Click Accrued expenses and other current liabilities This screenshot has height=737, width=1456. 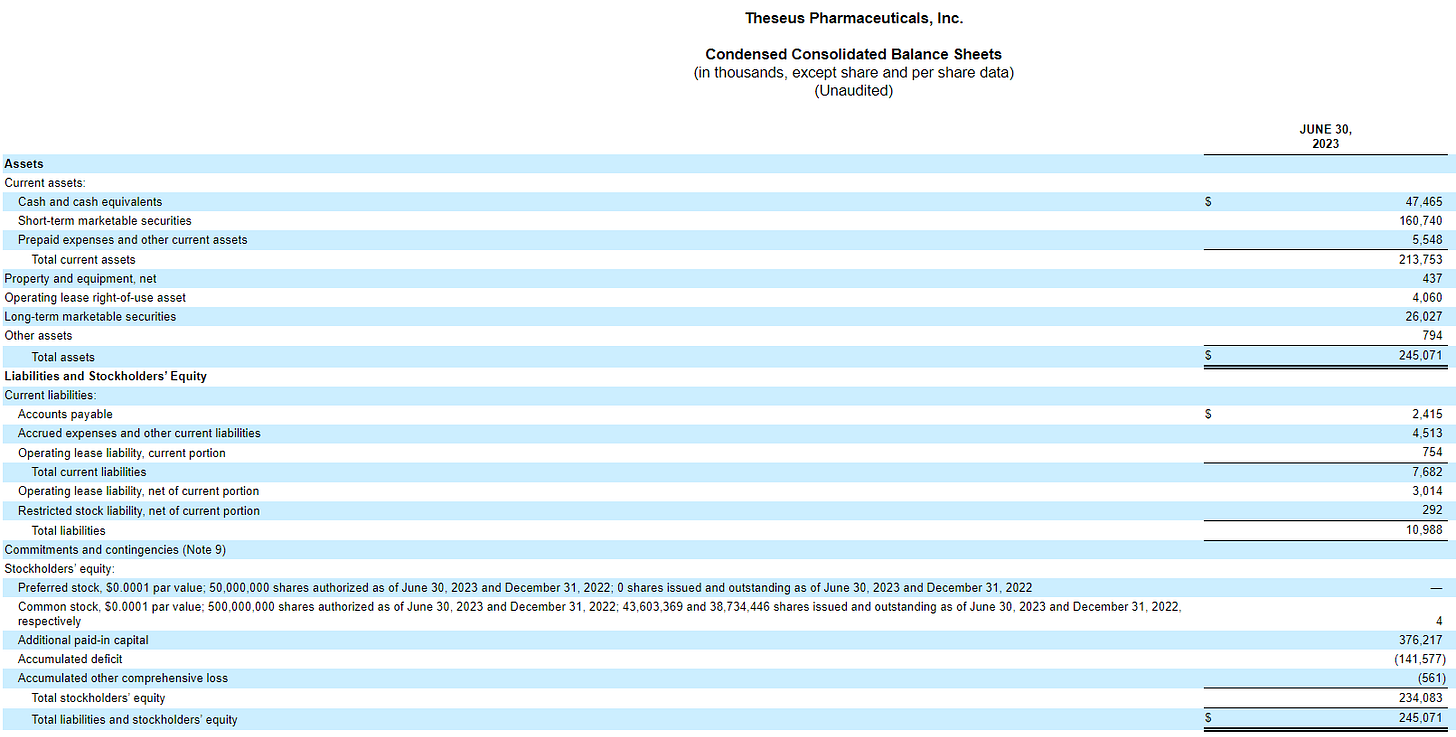point(139,433)
